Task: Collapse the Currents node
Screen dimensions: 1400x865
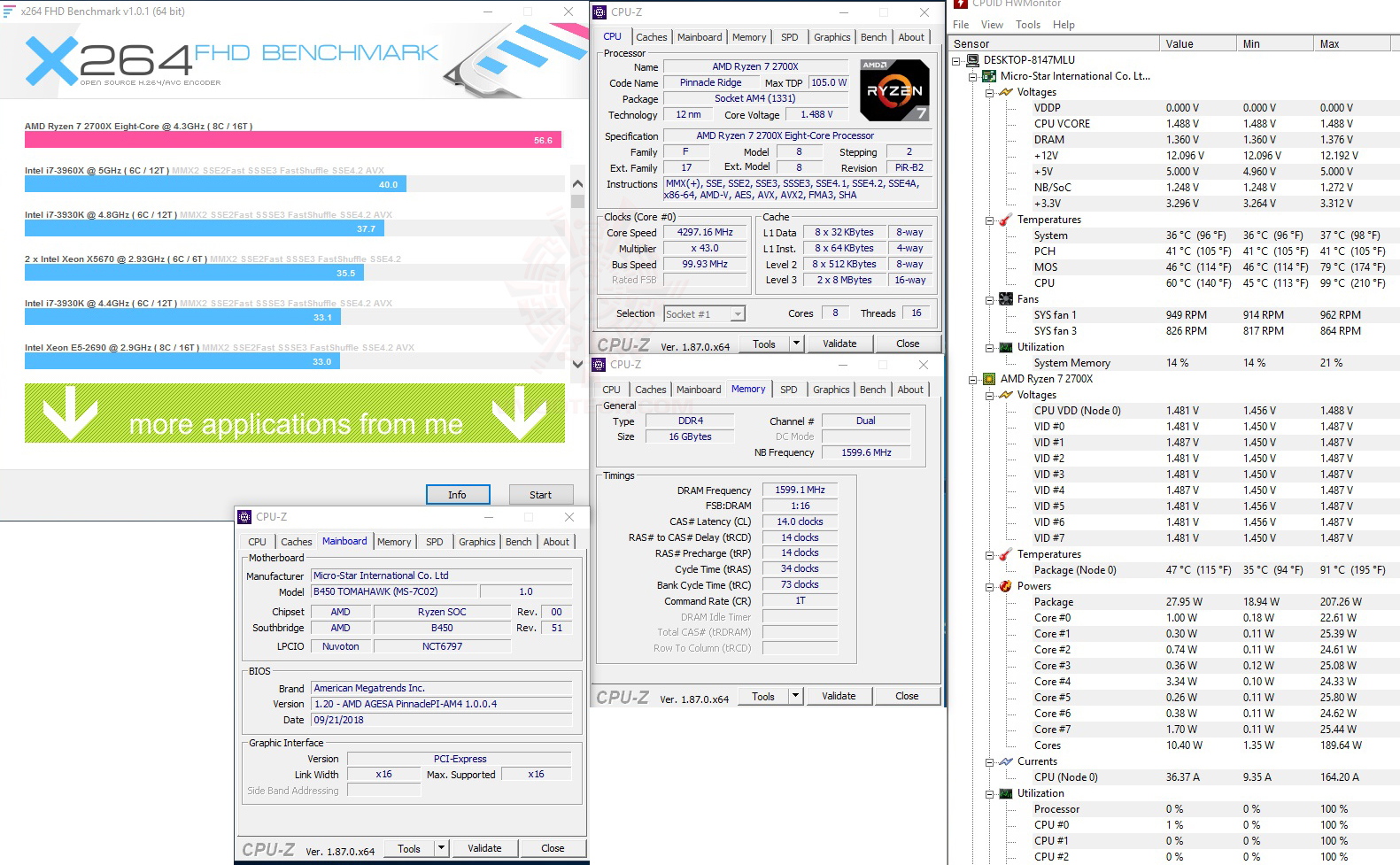Action: pos(990,762)
